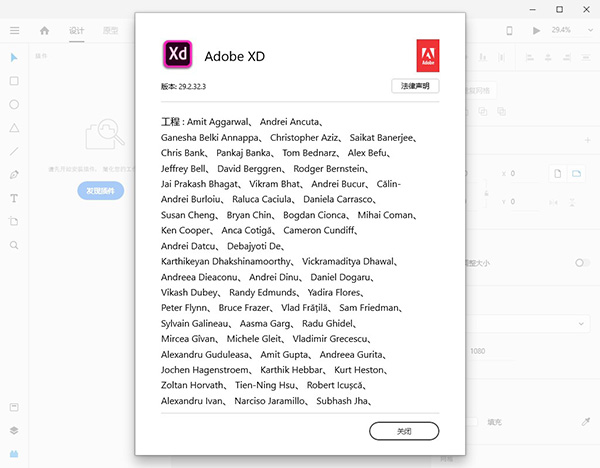Select the Line tool
The height and width of the screenshot is (468, 600).
pos(14,151)
